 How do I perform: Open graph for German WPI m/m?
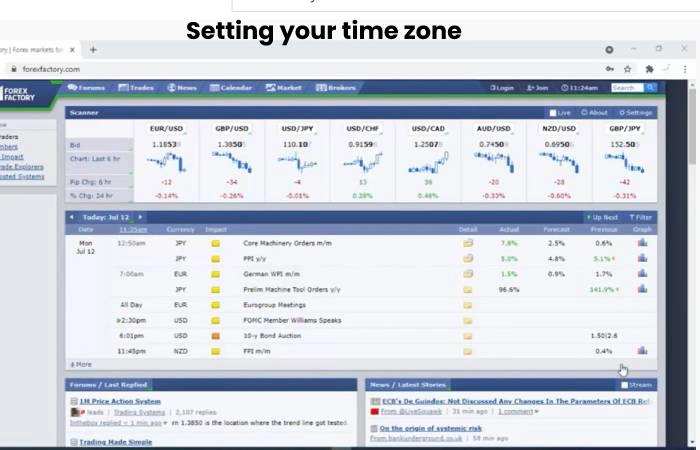pos(642,273)
